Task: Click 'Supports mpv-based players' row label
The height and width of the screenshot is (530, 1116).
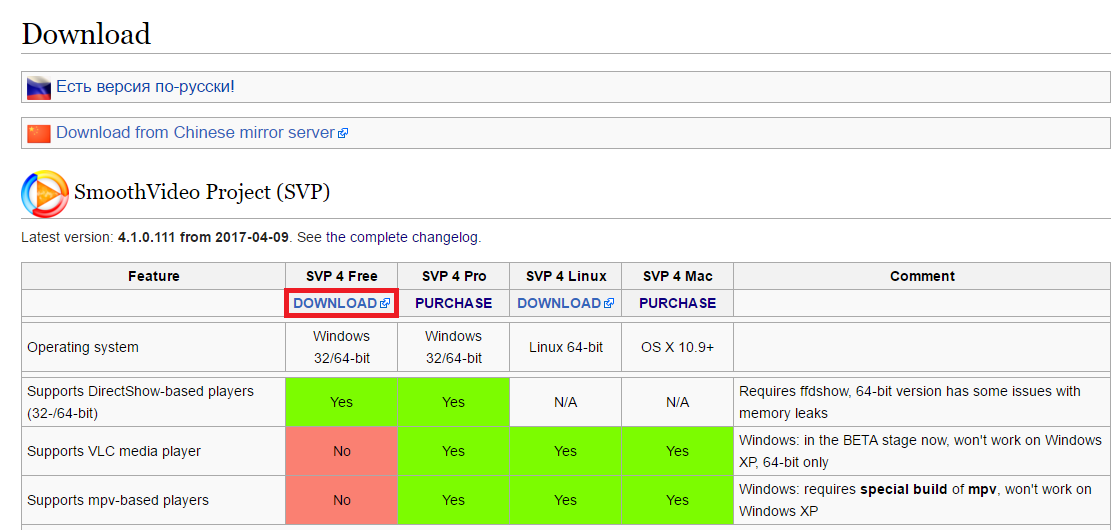Action: (117, 500)
